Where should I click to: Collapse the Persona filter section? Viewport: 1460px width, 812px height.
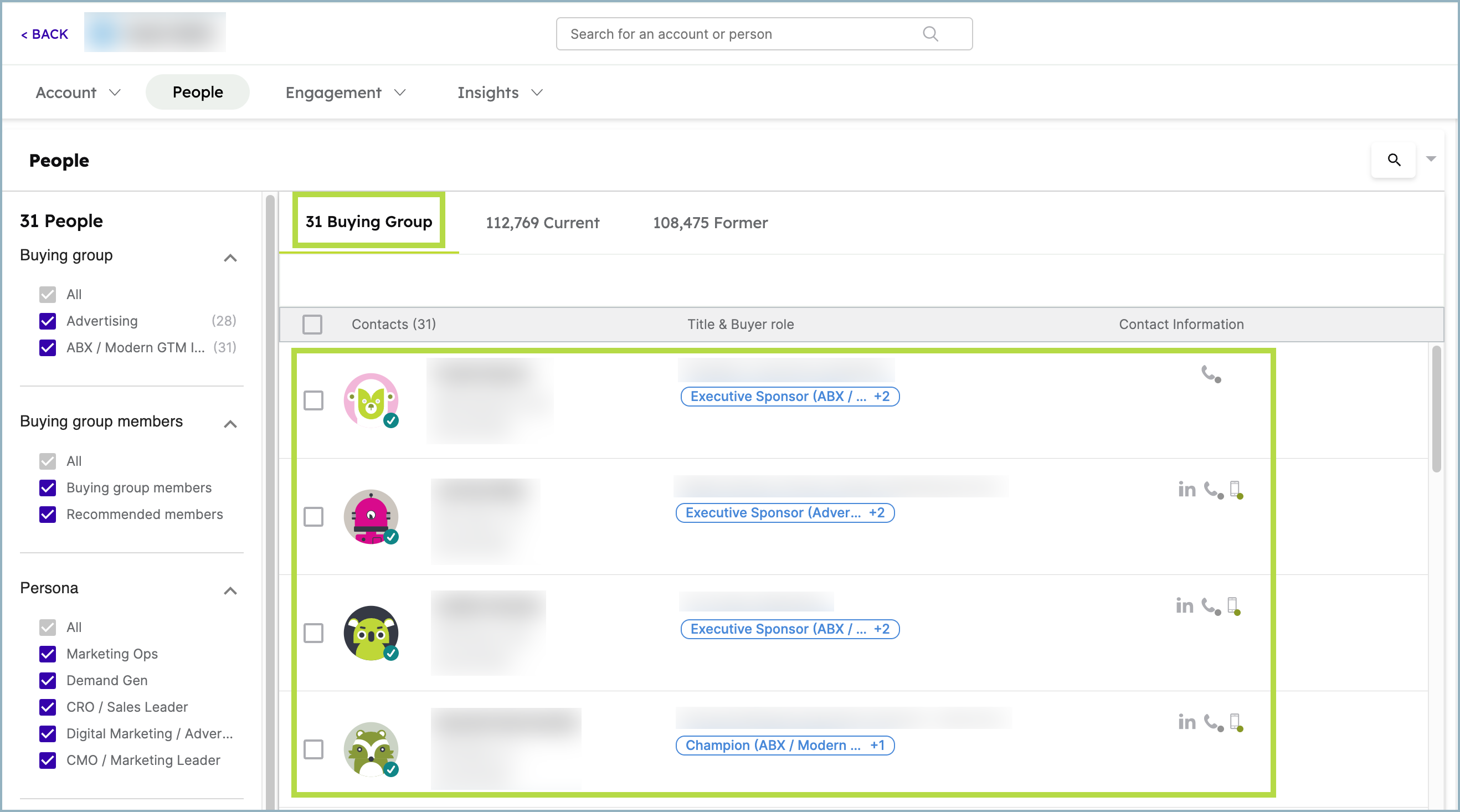pyautogui.click(x=230, y=590)
